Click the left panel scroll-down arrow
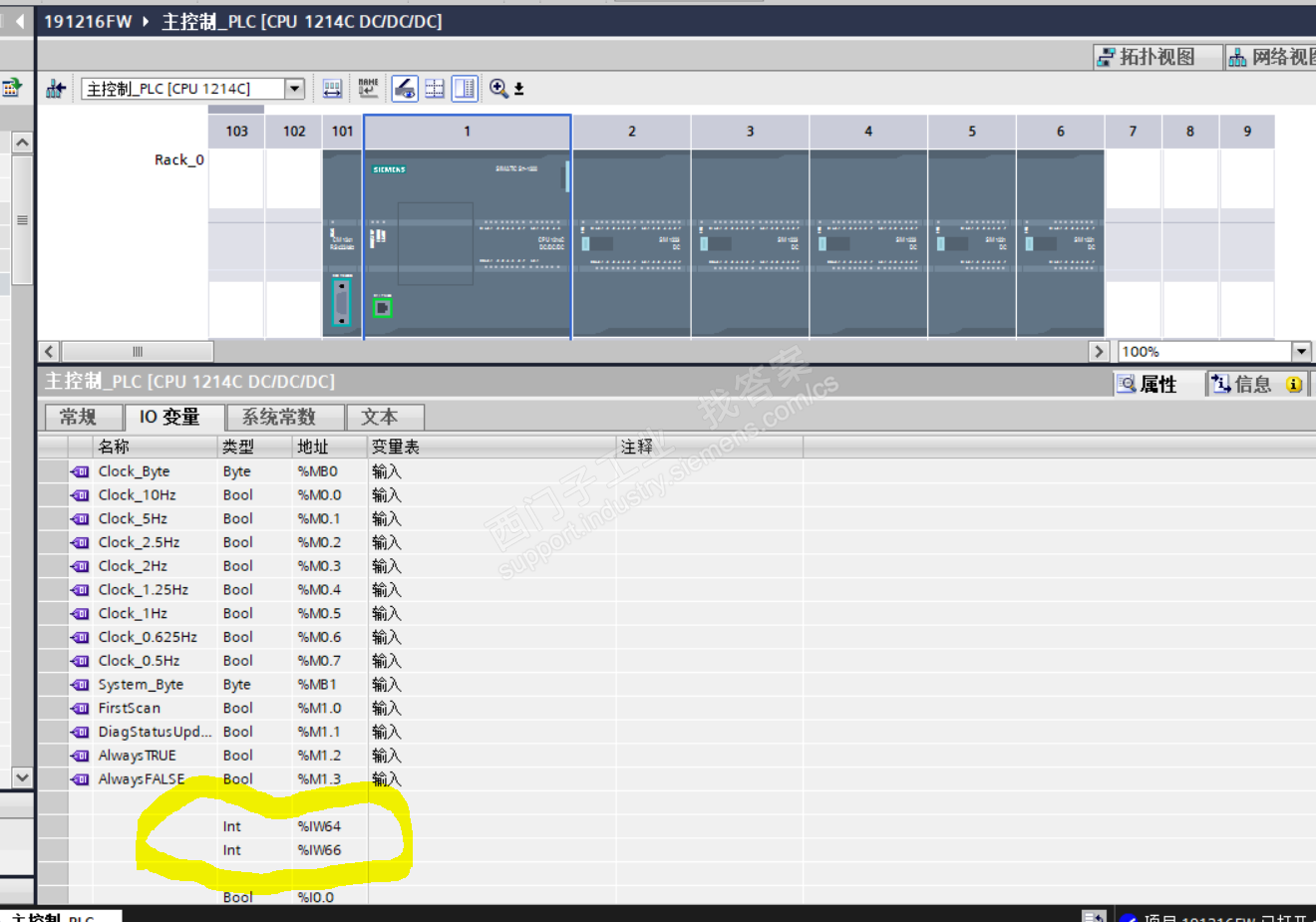The width and height of the screenshot is (1316, 922). click(22, 777)
